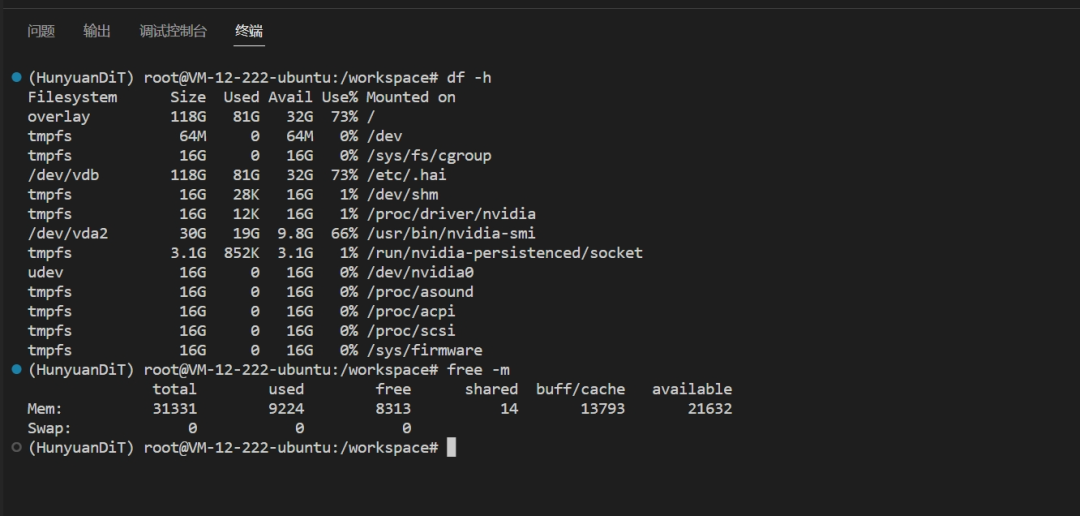This screenshot has height=516, width=1080.
Task: Click the '852K' used value
Action: coord(241,253)
